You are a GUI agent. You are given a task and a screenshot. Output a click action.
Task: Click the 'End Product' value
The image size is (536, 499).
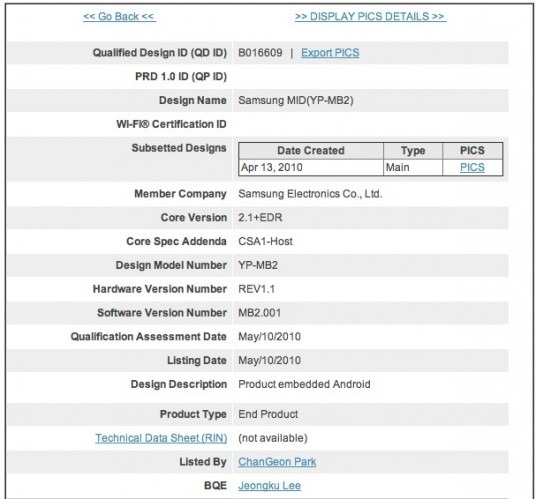[x=268, y=414]
